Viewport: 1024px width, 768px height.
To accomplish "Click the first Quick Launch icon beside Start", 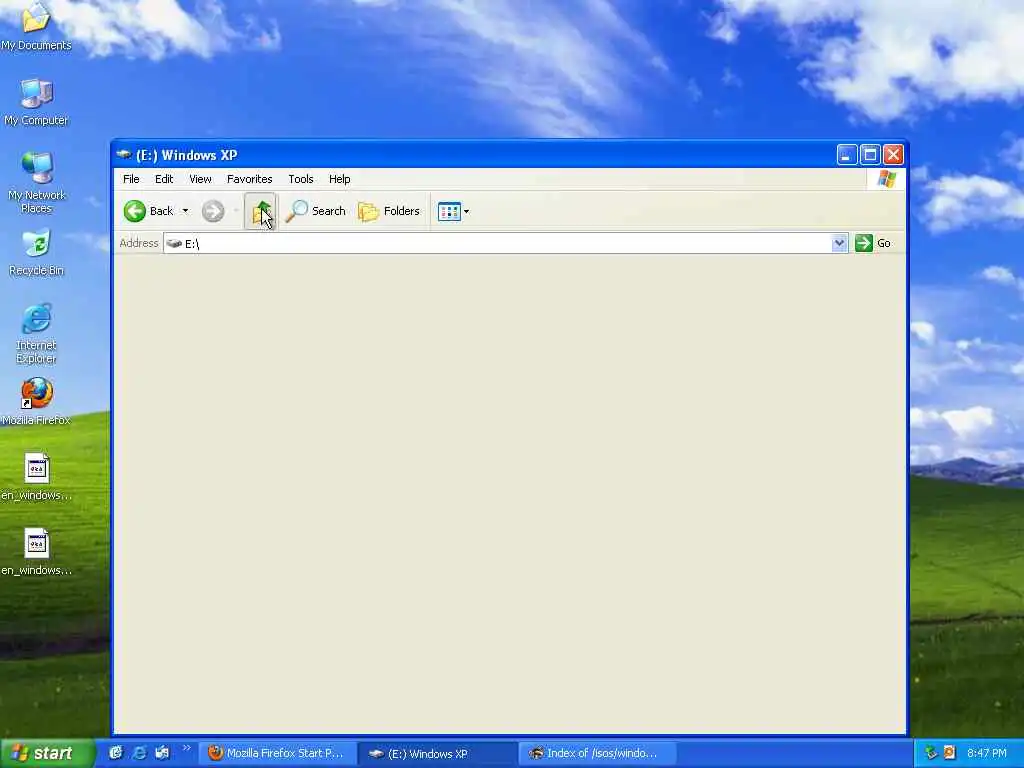I will [x=116, y=753].
